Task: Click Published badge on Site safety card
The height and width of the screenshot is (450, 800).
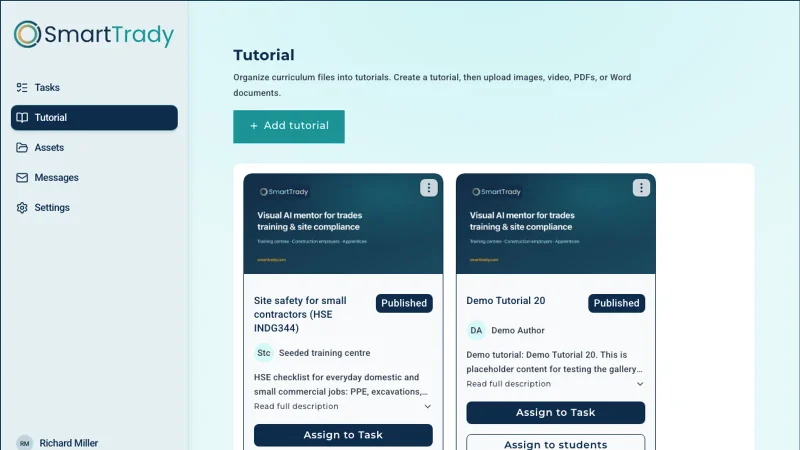Action: click(404, 303)
